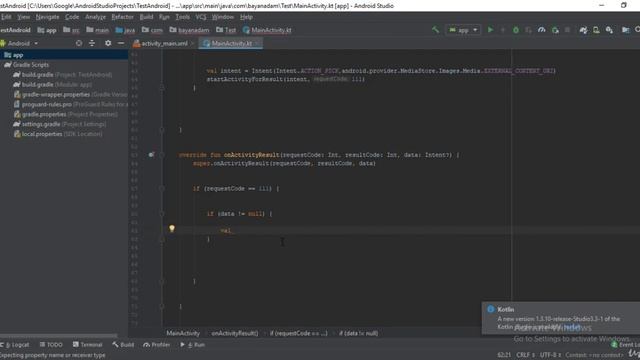The image size is (640, 360).
Task: Click the collapse all icon in project panel
Action: point(92,43)
